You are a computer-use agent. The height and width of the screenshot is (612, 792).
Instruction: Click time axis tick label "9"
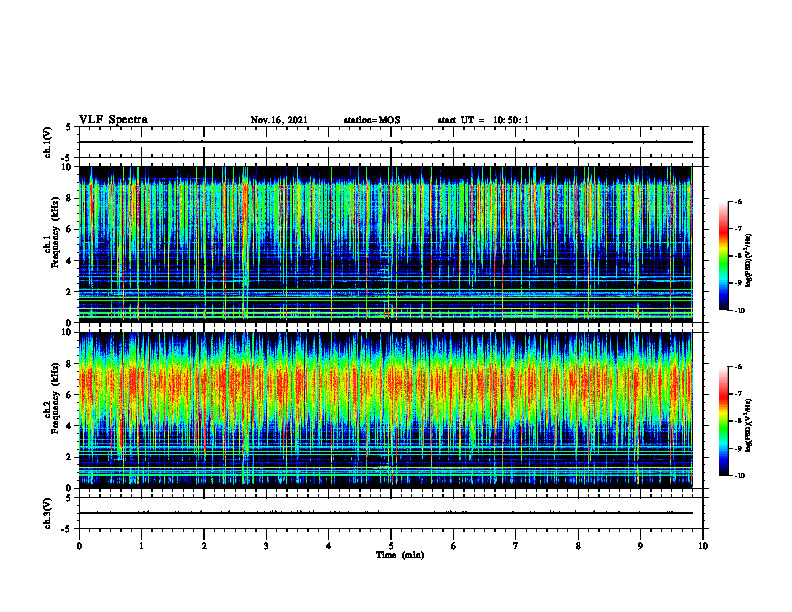click(x=640, y=546)
